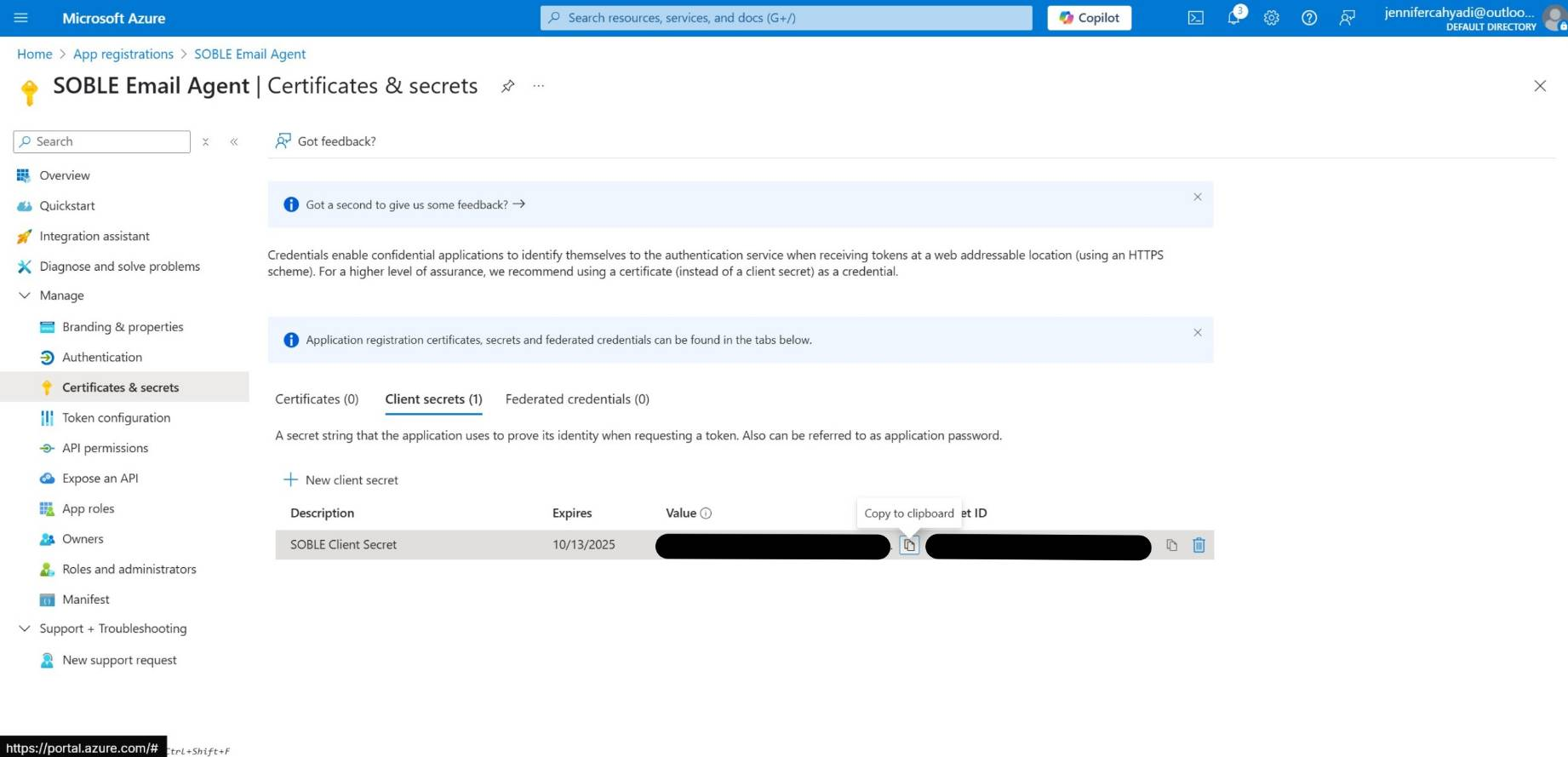Open Quickstart in the sidebar
The width and height of the screenshot is (1568, 757).
point(67,206)
